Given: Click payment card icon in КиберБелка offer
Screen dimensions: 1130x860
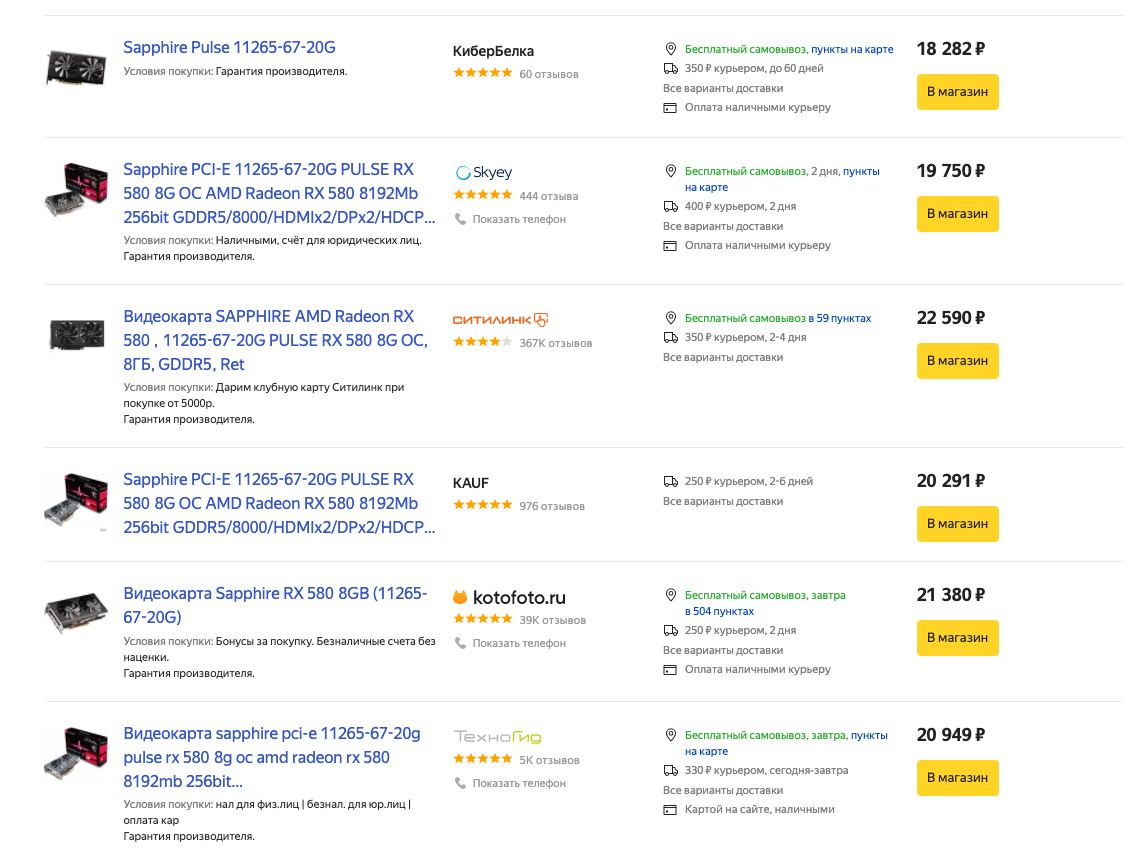Looking at the screenshot, I should coord(670,107).
